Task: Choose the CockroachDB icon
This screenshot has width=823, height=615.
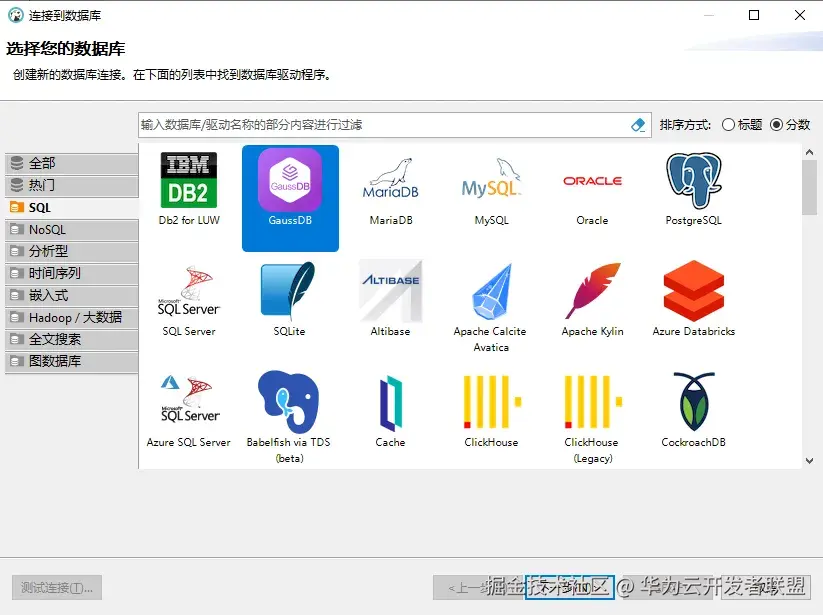Action: click(694, 402)
